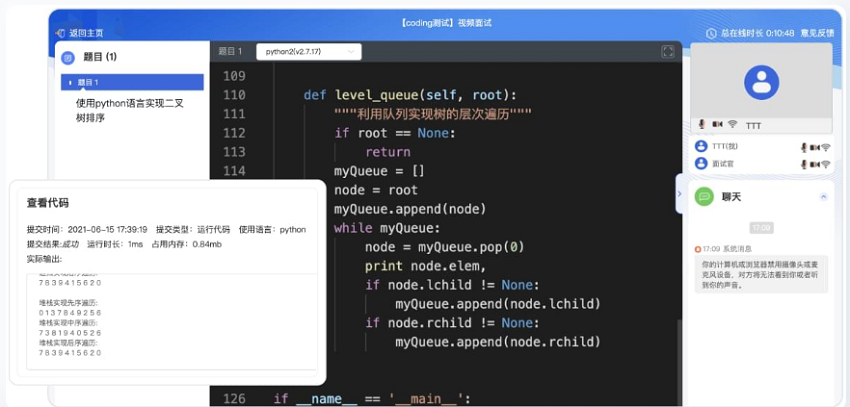850x407 pixels.
Task: Click the fullscreen icon in the code editor
Action: point(668,51)
